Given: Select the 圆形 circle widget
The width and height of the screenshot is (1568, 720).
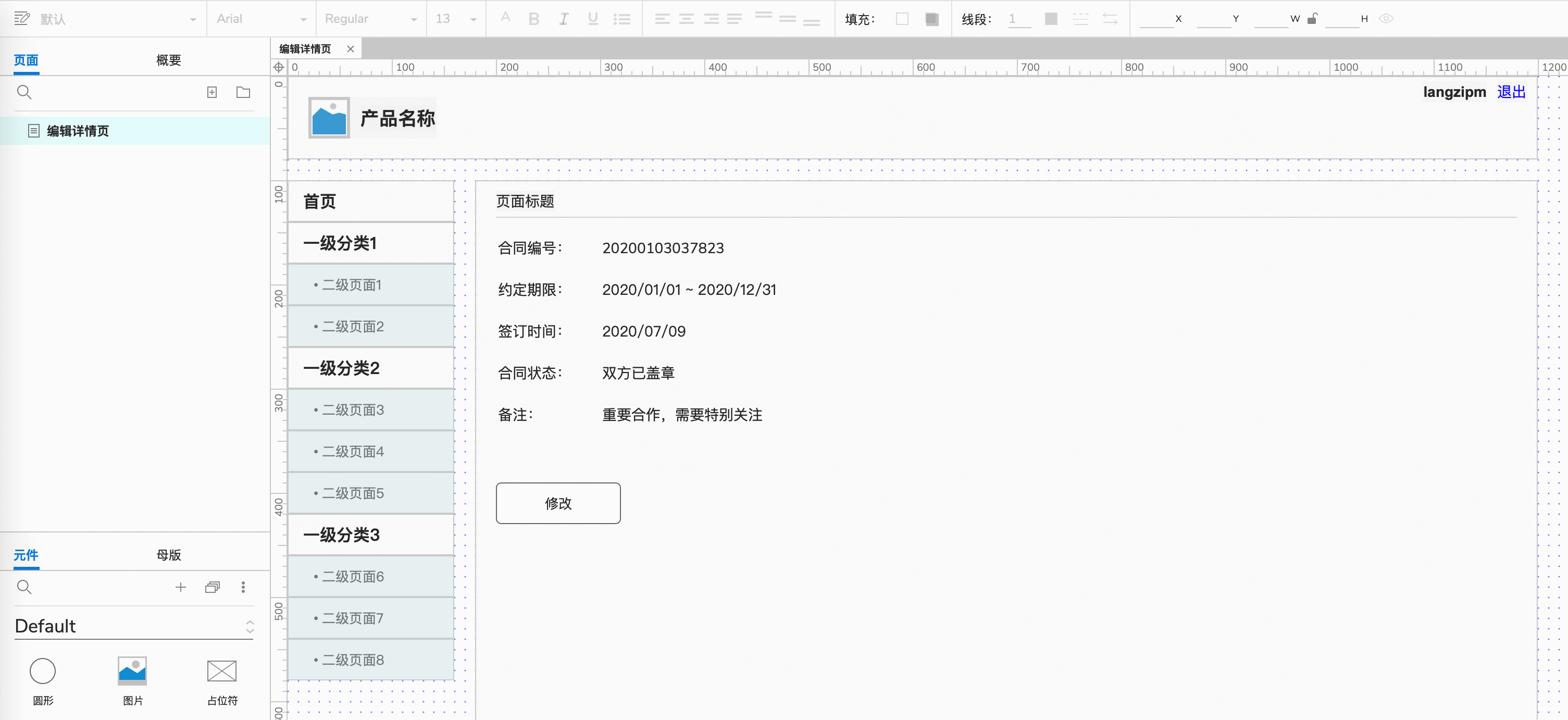Looking at the screenshot, I should point(43,681).
